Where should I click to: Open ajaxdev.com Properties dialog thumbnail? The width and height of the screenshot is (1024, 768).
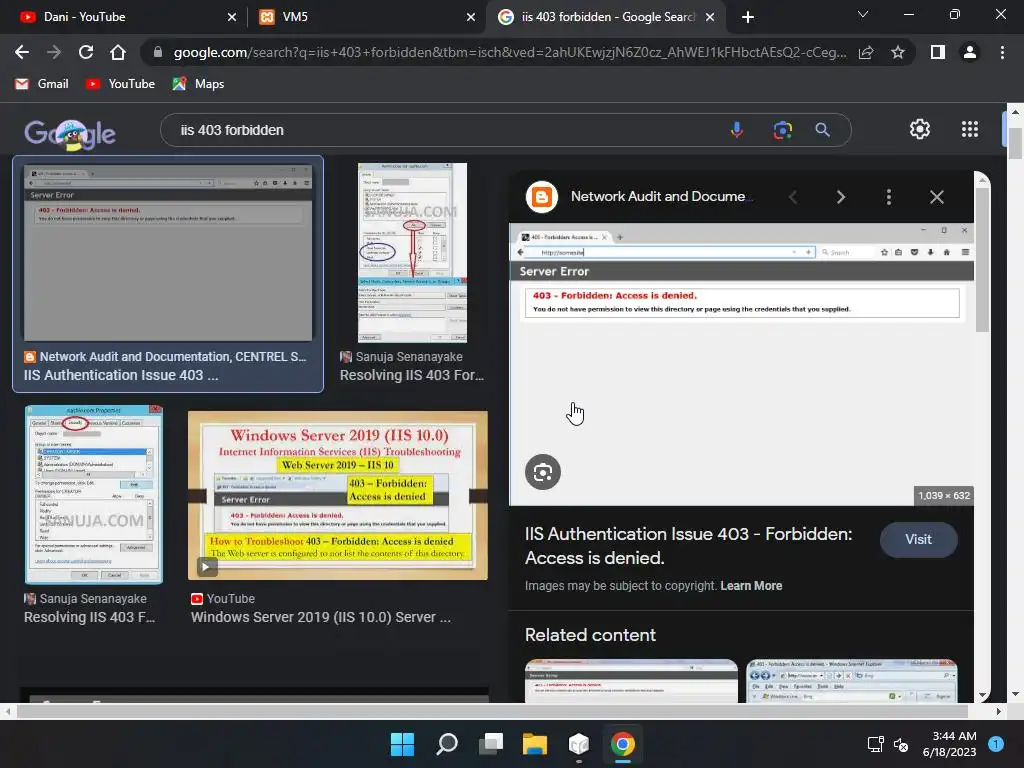point(93,494)
